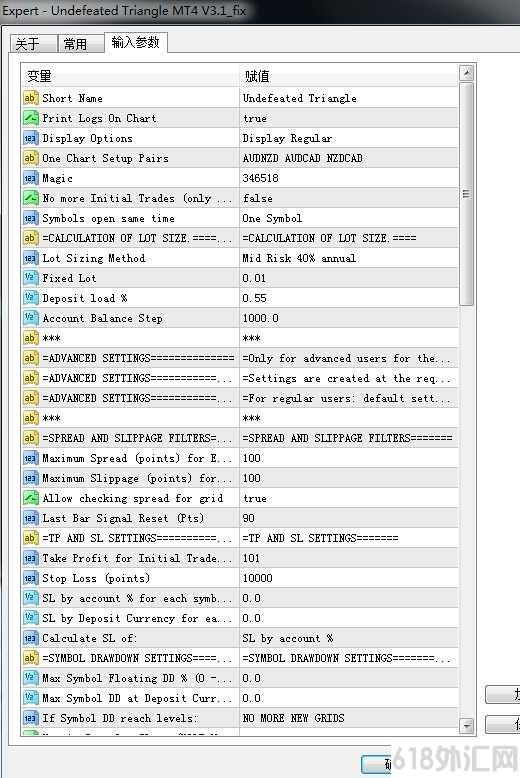The width and height of the screenshot is (520, 778).
Task: Click the integer icon beside Magic
Action: point(30,178)
